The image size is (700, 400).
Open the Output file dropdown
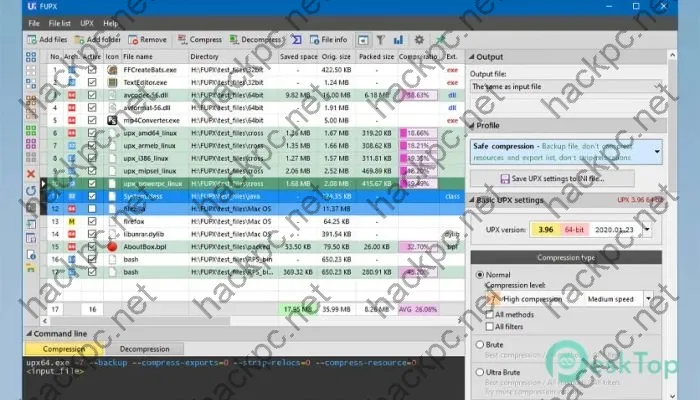point(566,87)
